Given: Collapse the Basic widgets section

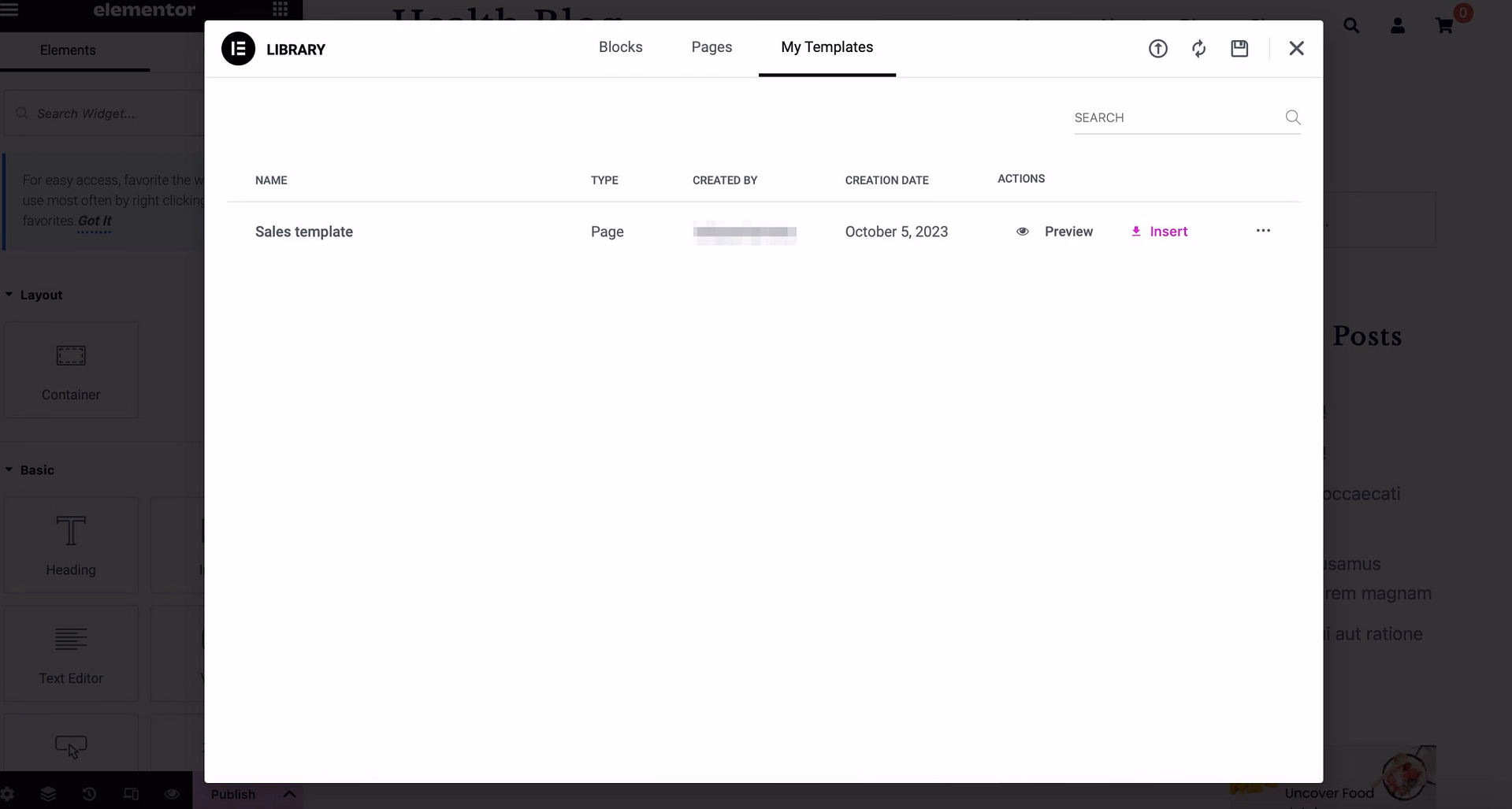Looking at the screenshot, I should tap(9, 469).
